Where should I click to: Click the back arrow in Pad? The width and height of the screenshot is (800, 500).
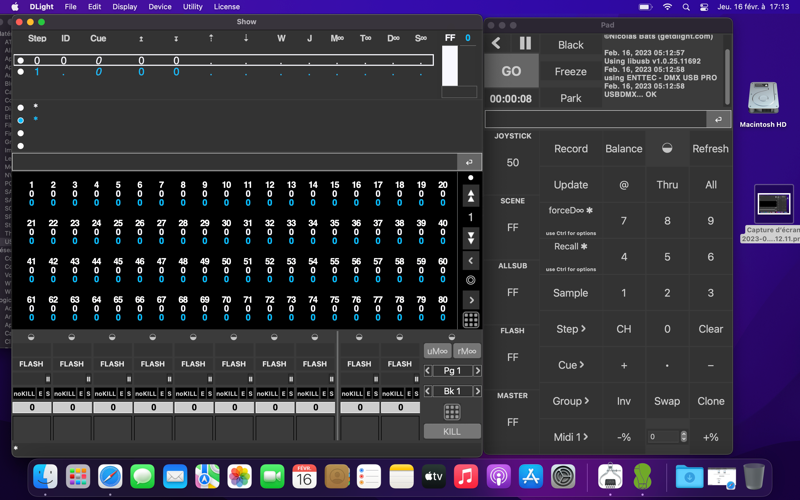coord(497,44)
